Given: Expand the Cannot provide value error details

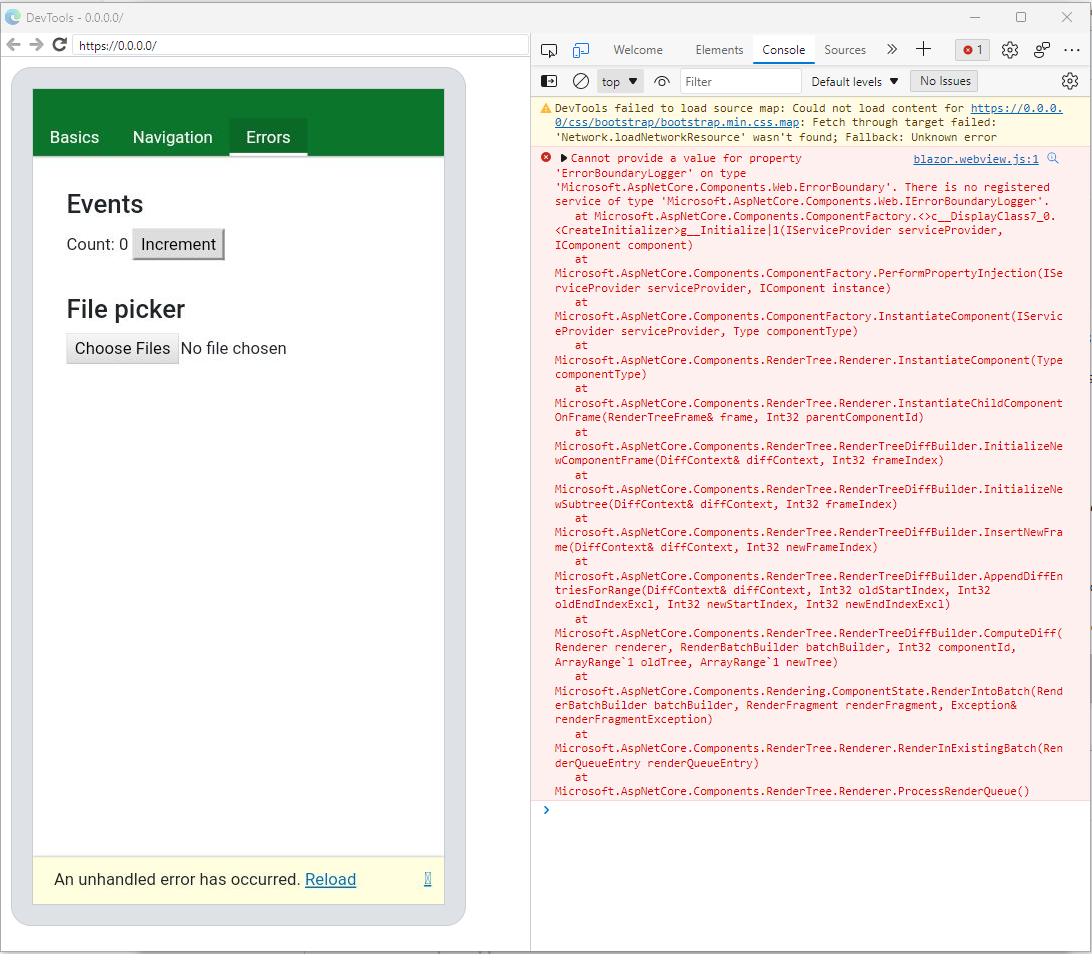Looking at the screenshot, I should pos(566,157).
